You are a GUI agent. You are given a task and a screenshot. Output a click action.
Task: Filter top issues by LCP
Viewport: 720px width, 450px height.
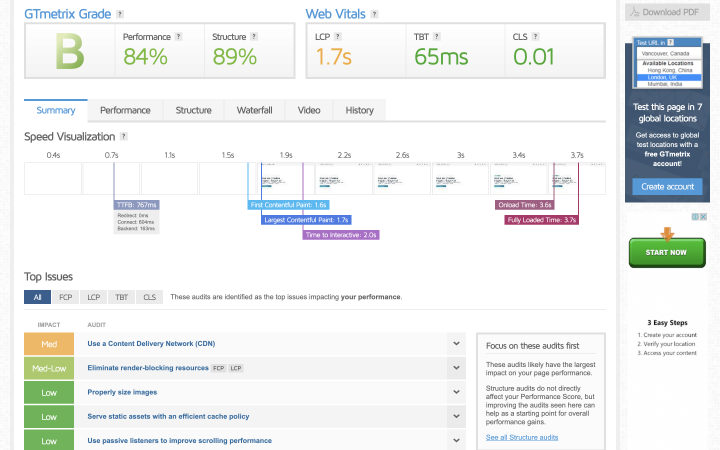click(x=94, y=297)
